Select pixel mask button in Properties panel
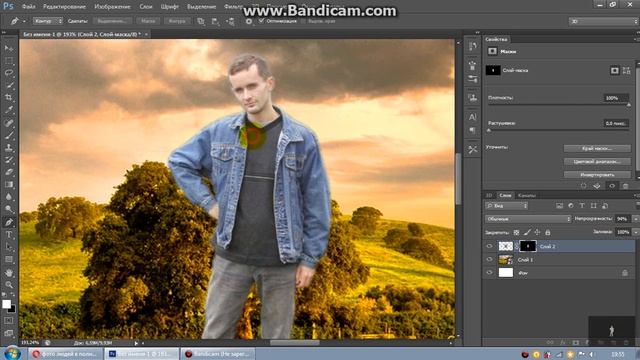This screenshot has height=360, width=640. coord(614,71)
